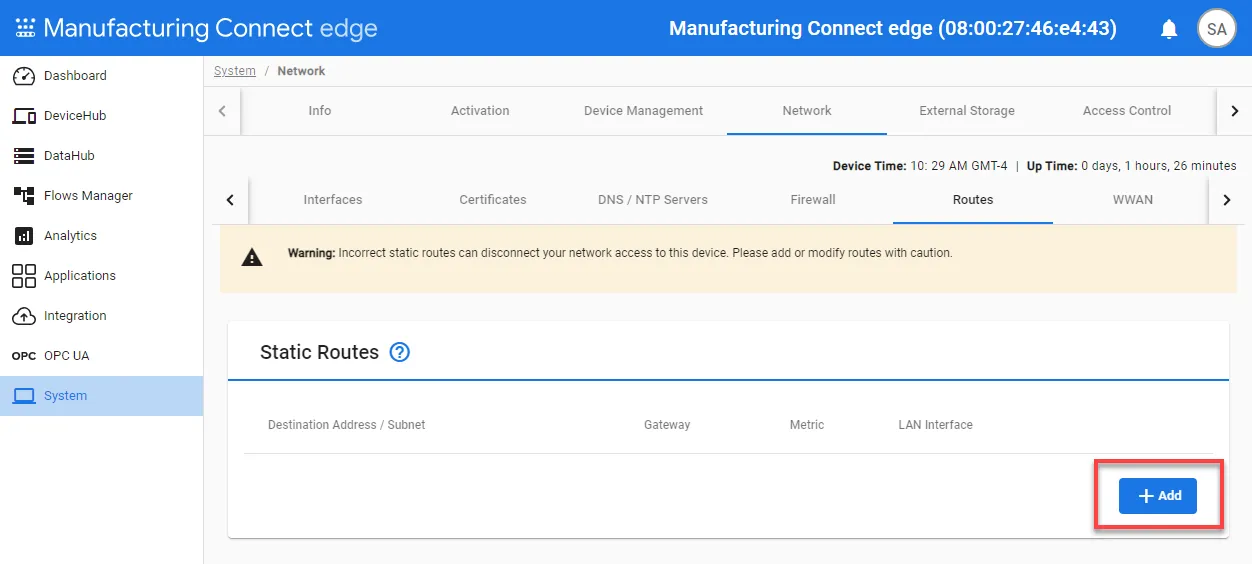The image size is (1252, 564).
Task: Navigate to Flows Manager
Action: pyautogui.click(x=101, y=196)
